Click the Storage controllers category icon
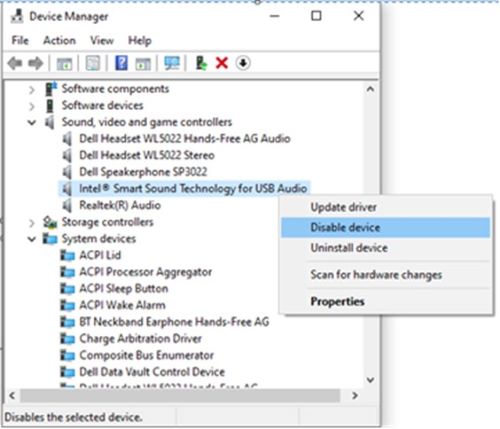The image size is (500, 429). [50, 222]
